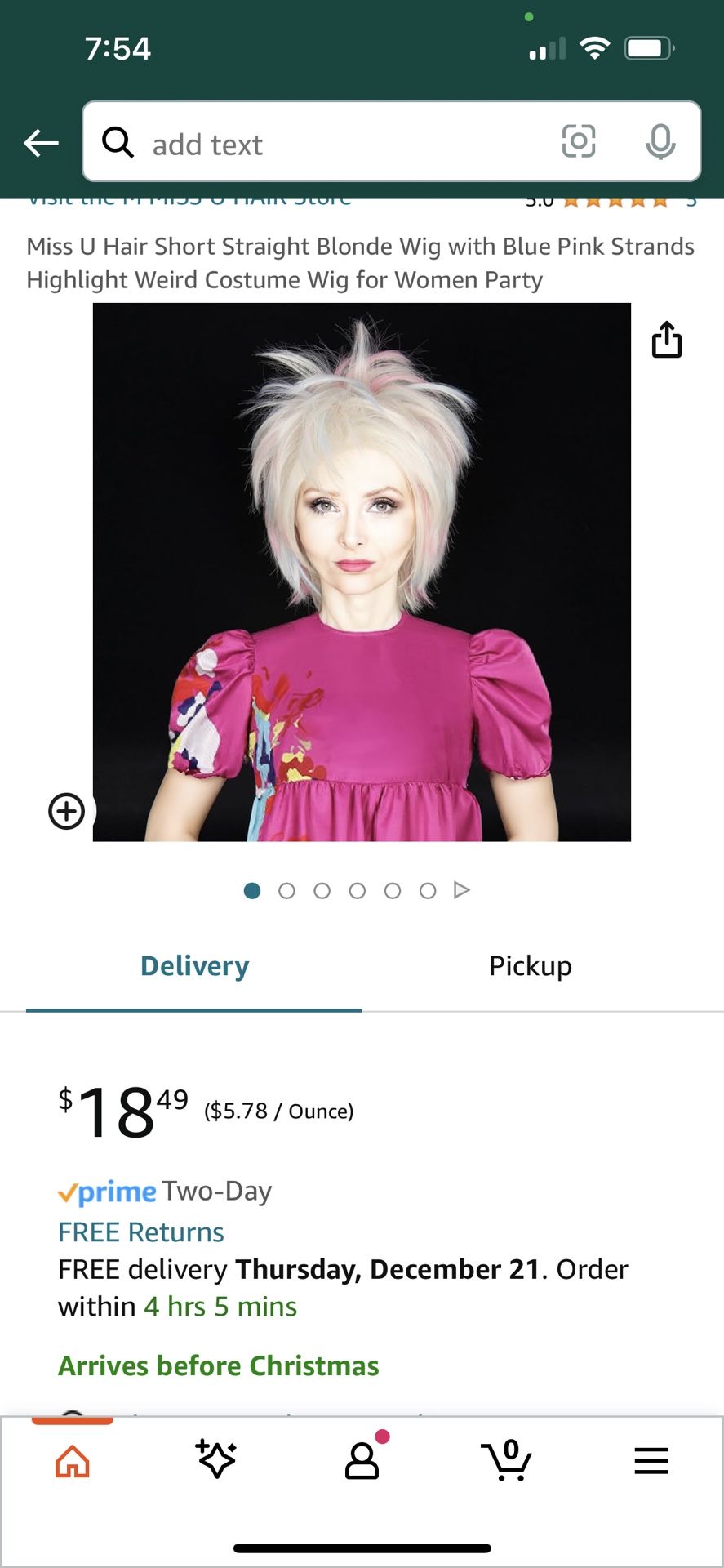Tap the back arrow icon
This screenshot has width=724, height=1568.
[41, 143]
